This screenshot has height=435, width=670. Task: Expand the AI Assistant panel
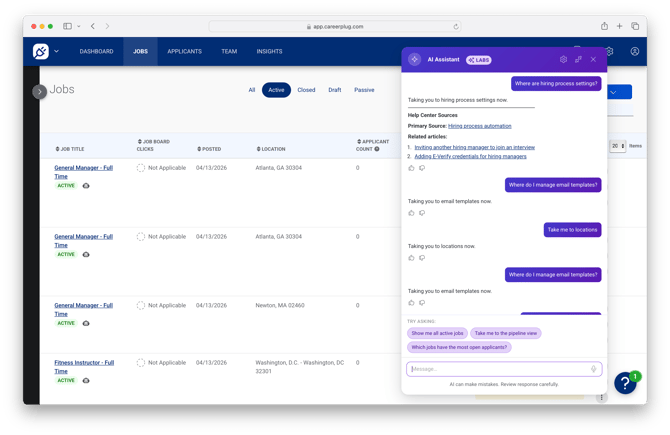(578, 59)
